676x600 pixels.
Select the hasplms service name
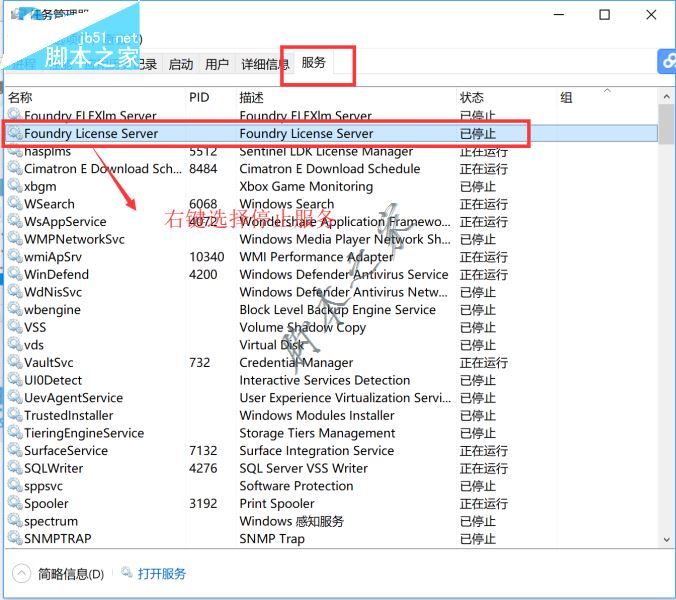click(47, 151)
